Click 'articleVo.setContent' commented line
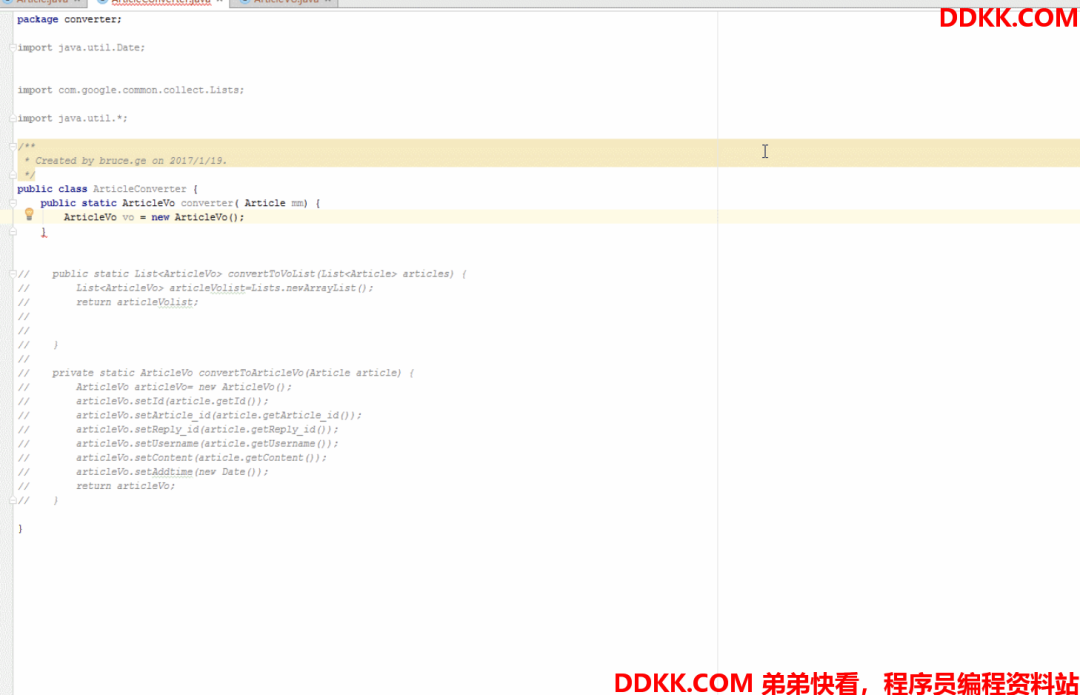 tap(201, 458)
